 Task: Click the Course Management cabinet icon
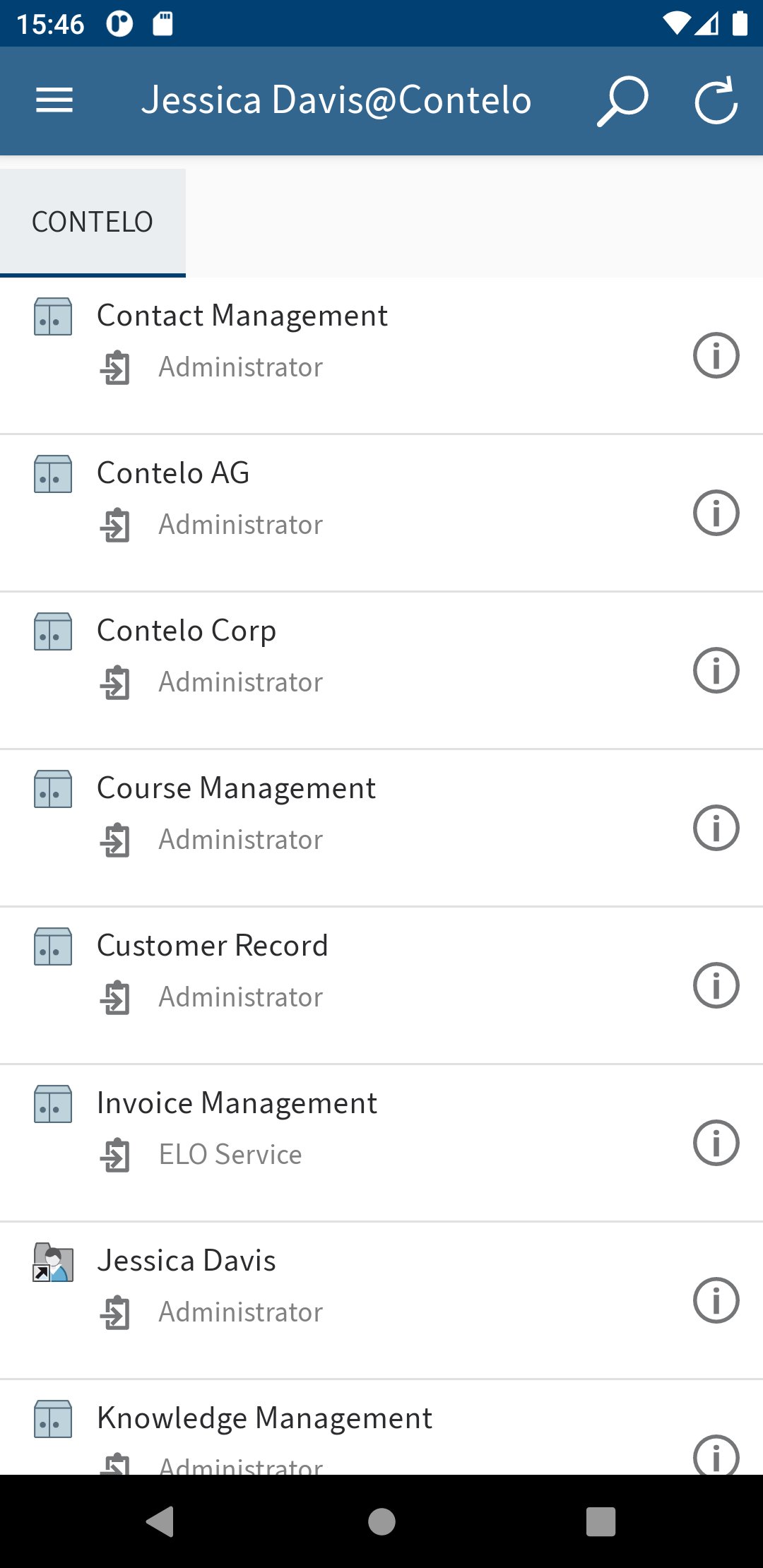[x=53, y=789]
